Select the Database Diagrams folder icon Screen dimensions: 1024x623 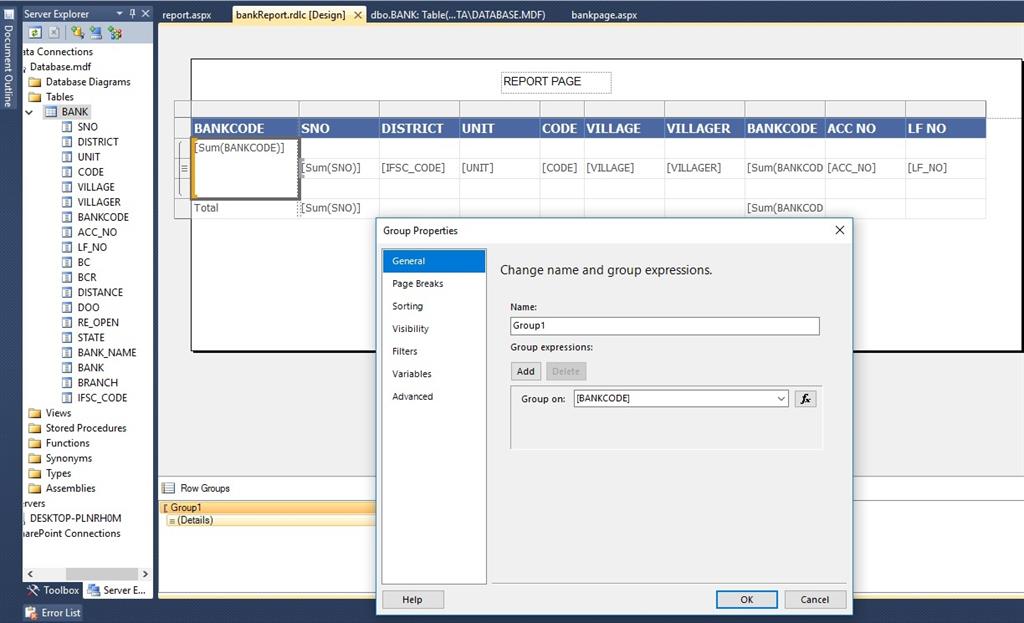pos(35,82)
